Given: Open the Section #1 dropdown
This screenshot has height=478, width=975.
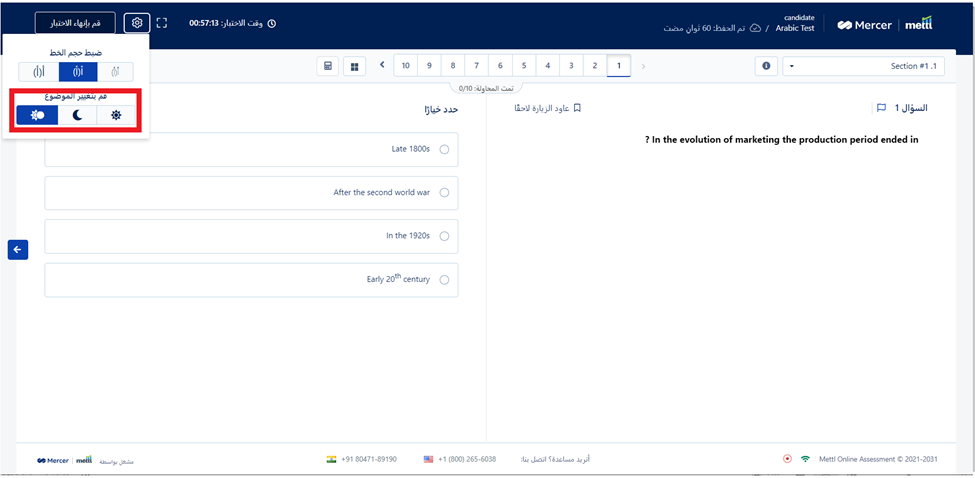Looking at the screenshot, I should pyautogui.click(x=863, y=66).
